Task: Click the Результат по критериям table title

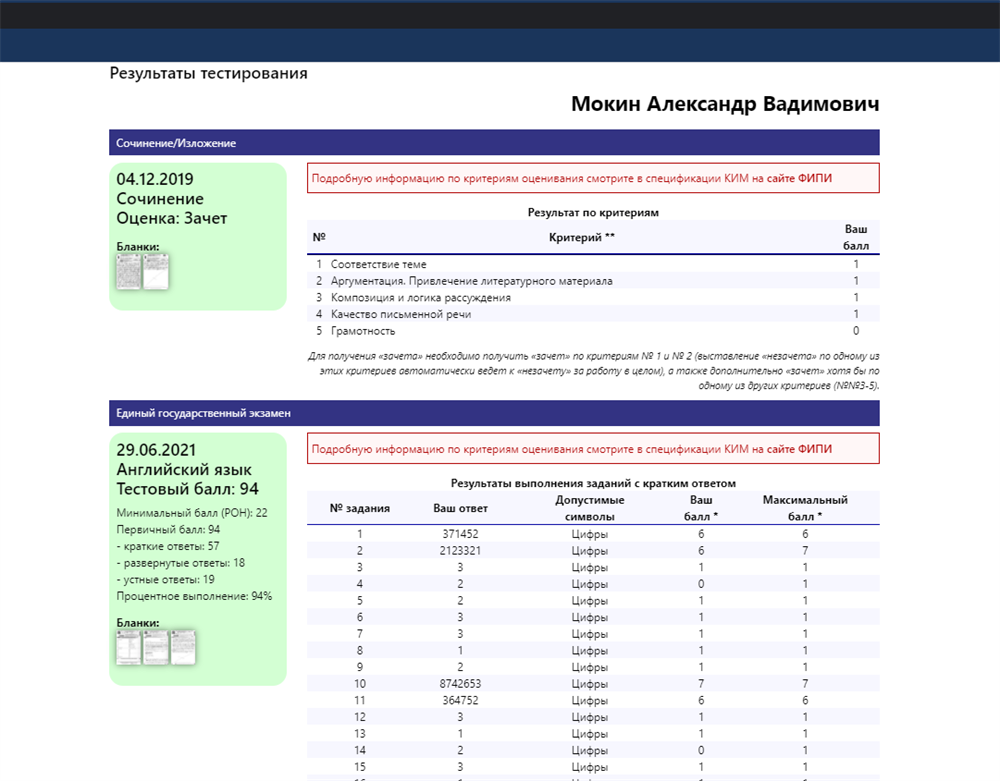Action: click(593, 212)
